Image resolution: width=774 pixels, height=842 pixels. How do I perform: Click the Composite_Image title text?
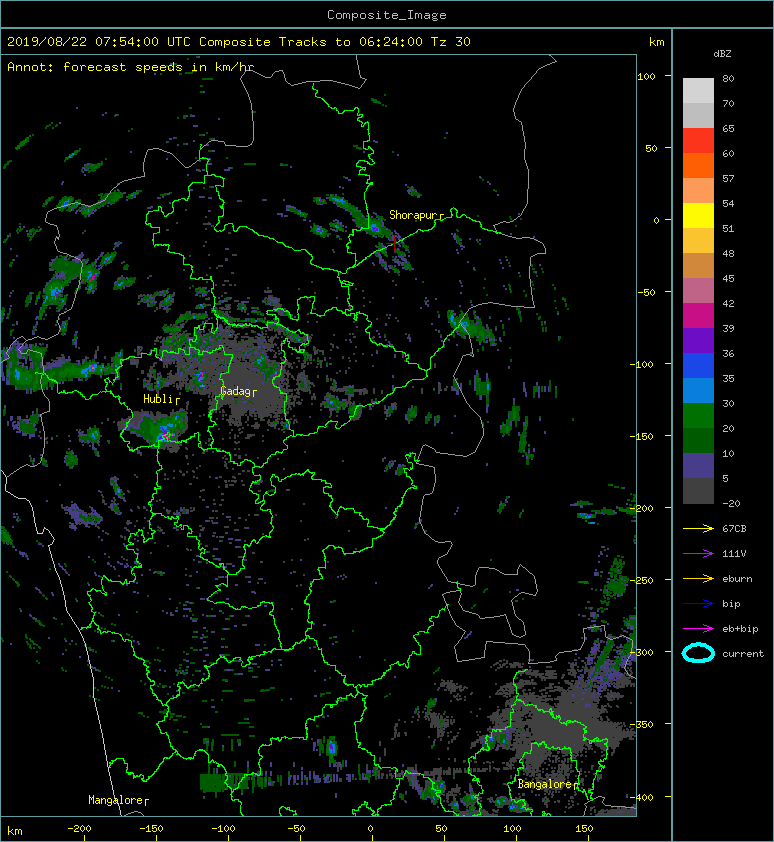[387, 15]
